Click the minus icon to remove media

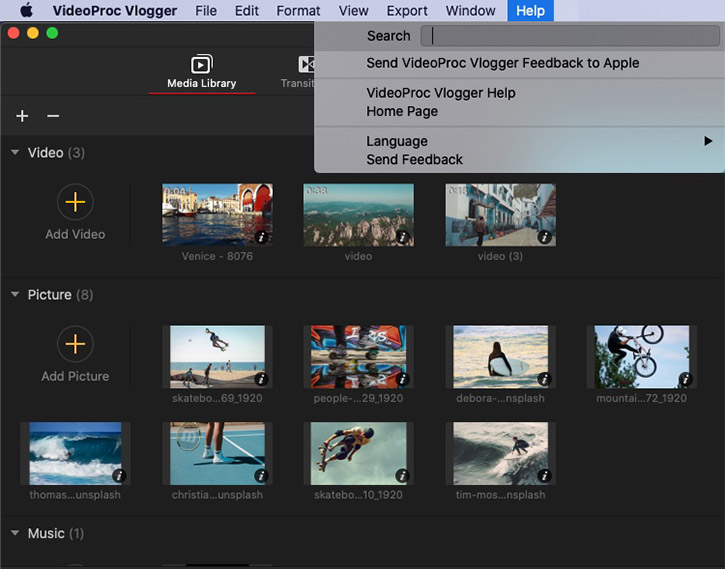pyautogui.click(x=53, y=116)
